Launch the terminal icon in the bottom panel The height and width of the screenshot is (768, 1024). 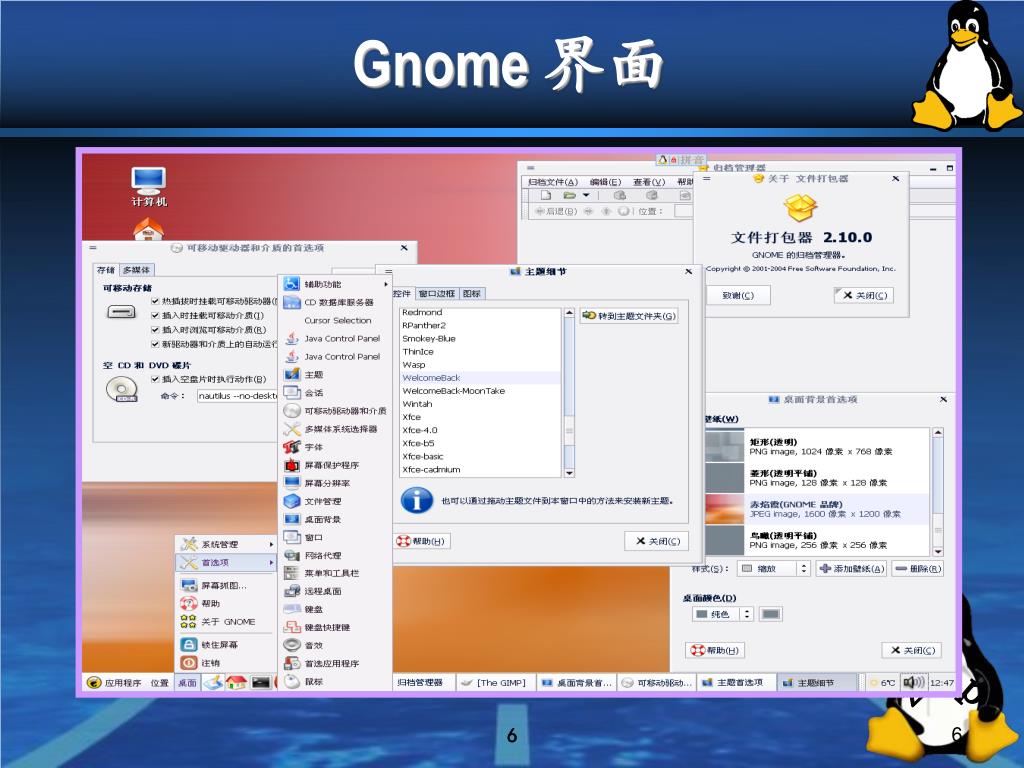pos(261,682)
